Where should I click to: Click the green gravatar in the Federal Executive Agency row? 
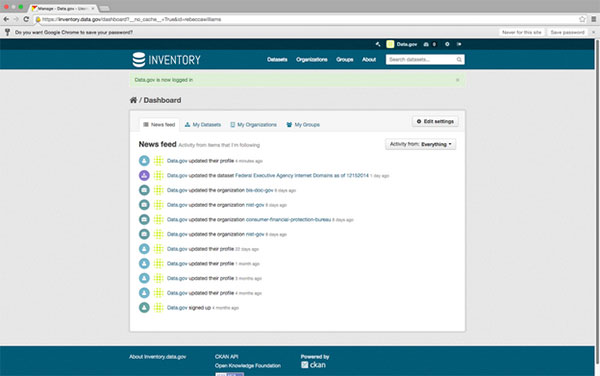click(x=158, y=176)
